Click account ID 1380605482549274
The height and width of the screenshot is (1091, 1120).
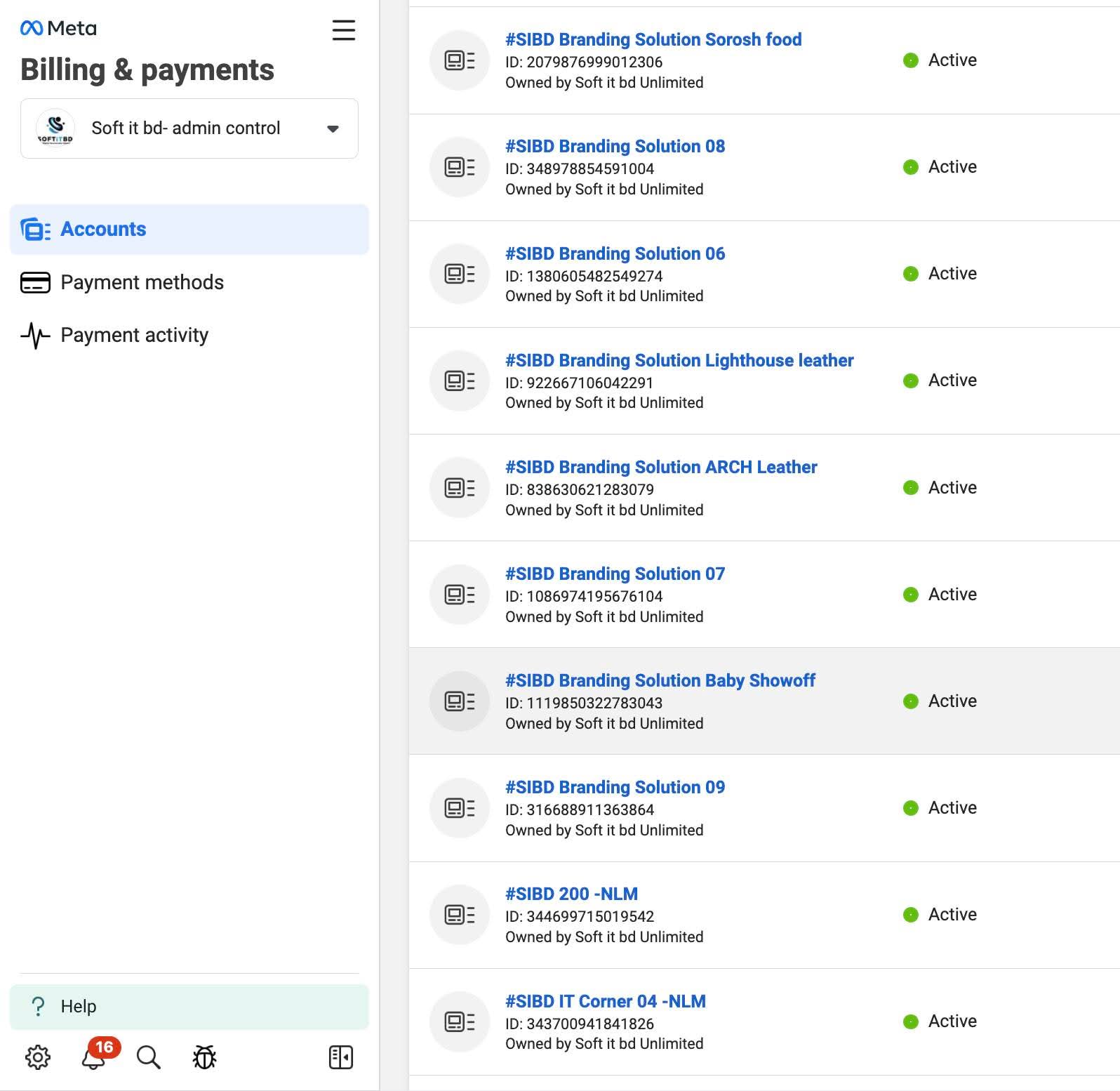pyautogui.click(x=584, y=276)
